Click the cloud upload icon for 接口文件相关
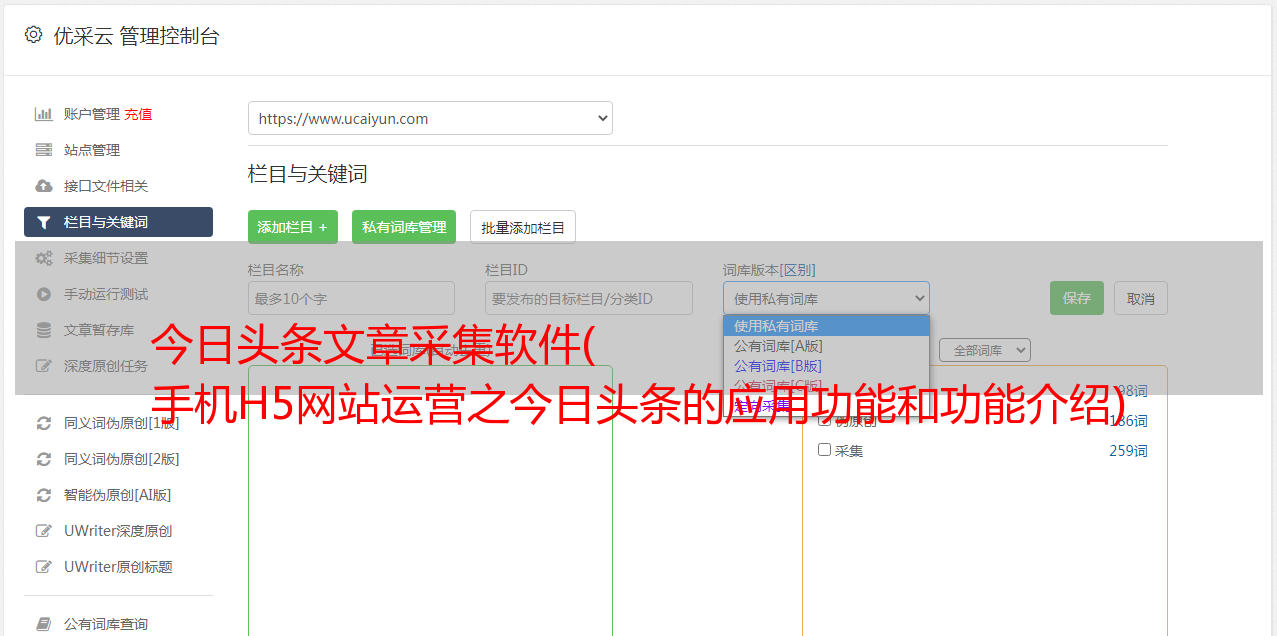The width and height of the screenshot is (1277, 636). [x=44, y=186]
